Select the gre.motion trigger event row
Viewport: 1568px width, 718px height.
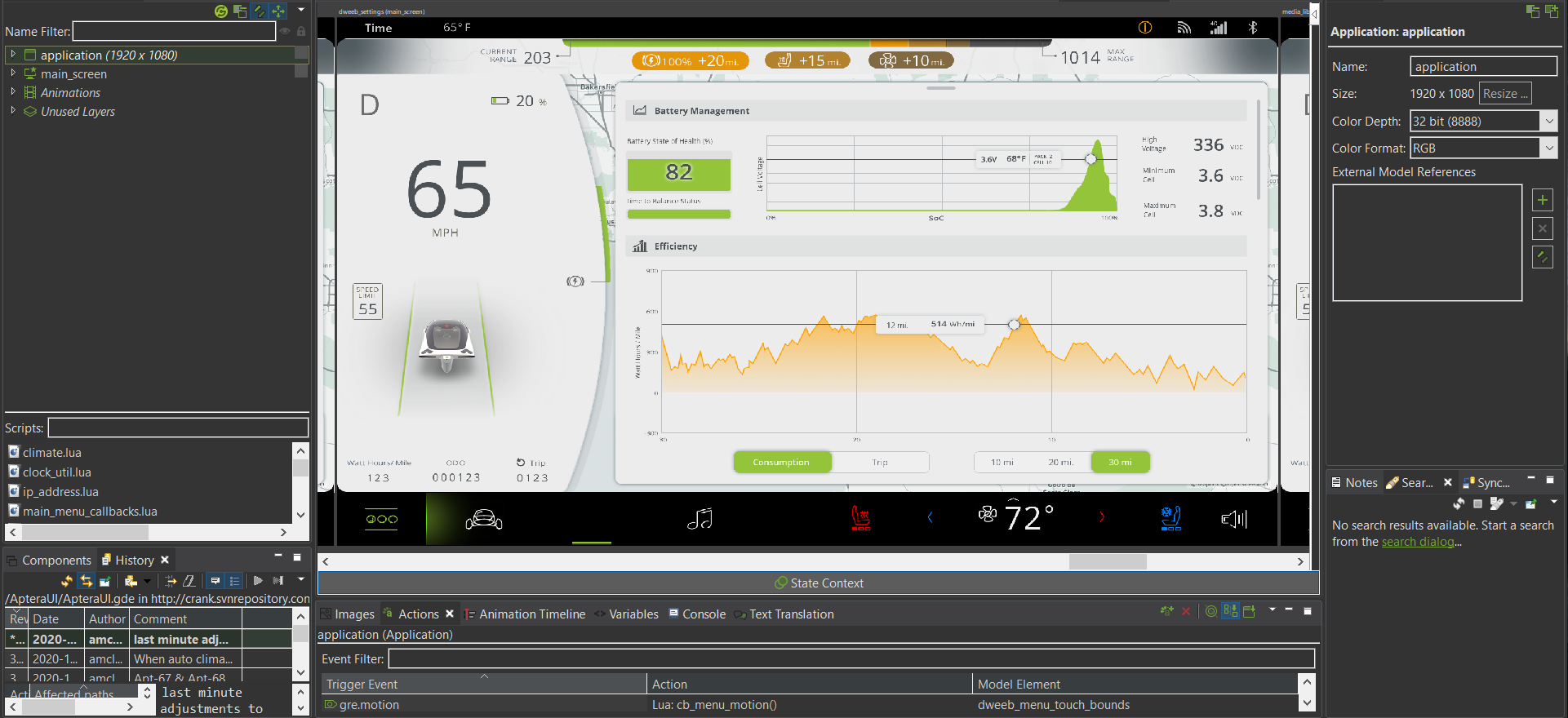pos(808,704)
